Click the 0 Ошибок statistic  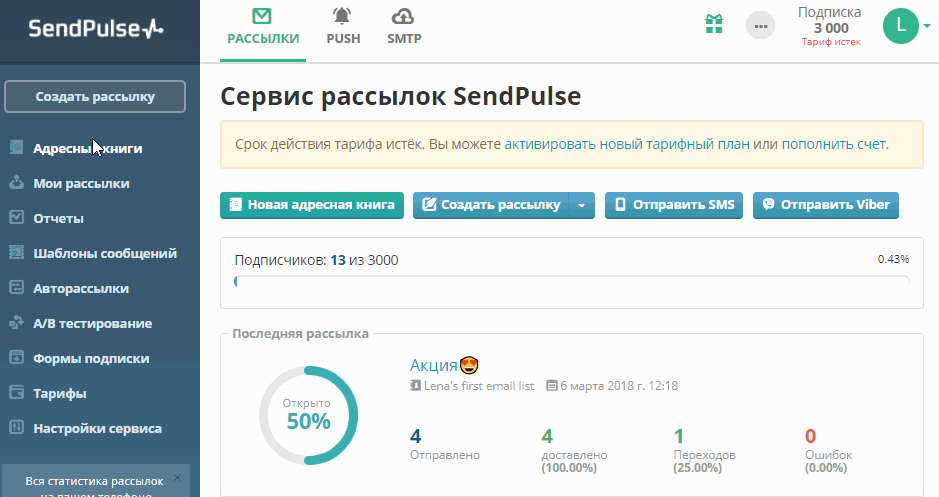[828, 450]
